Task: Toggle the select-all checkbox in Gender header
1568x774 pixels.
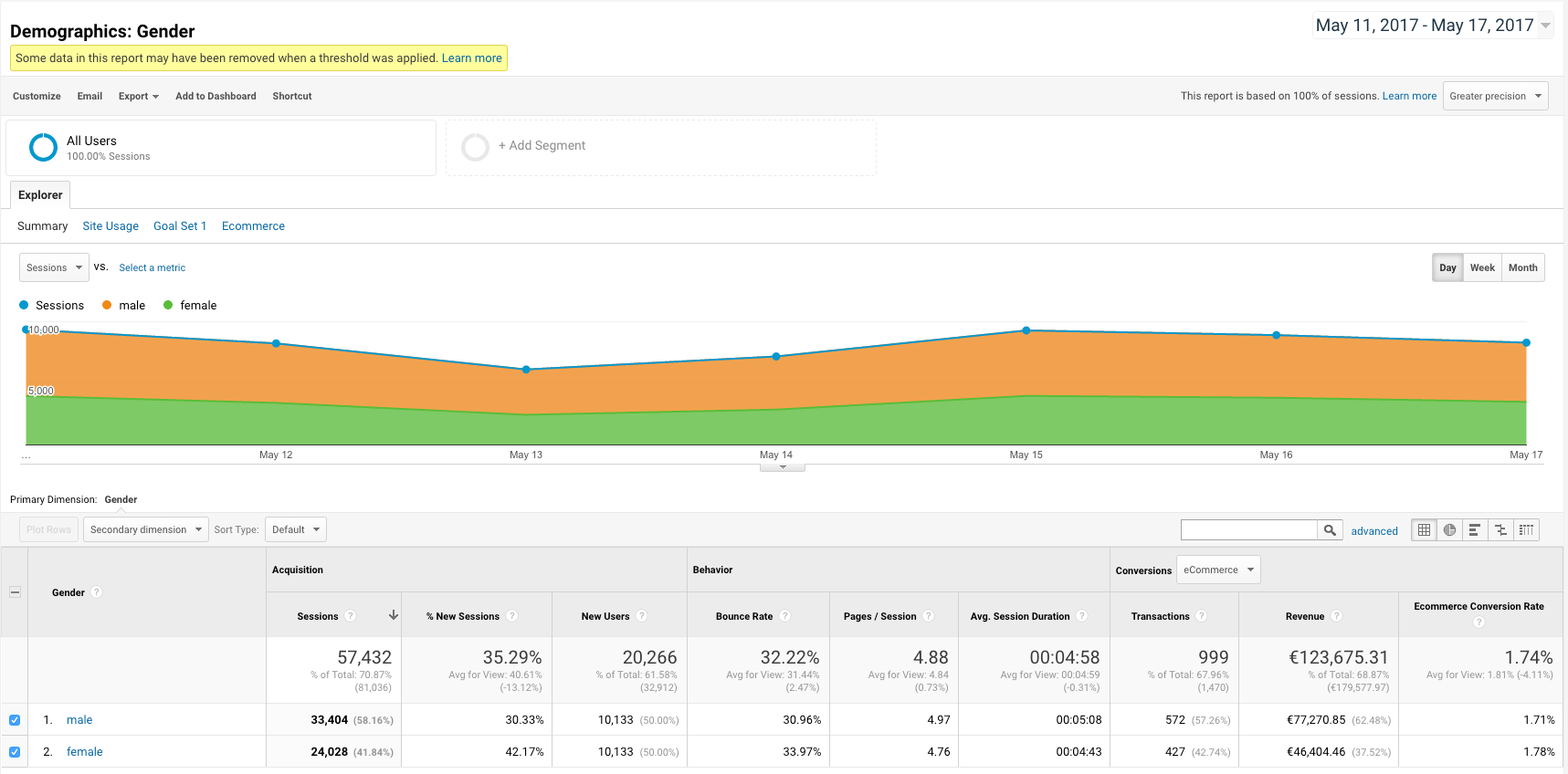Action: tap(15, 592)
